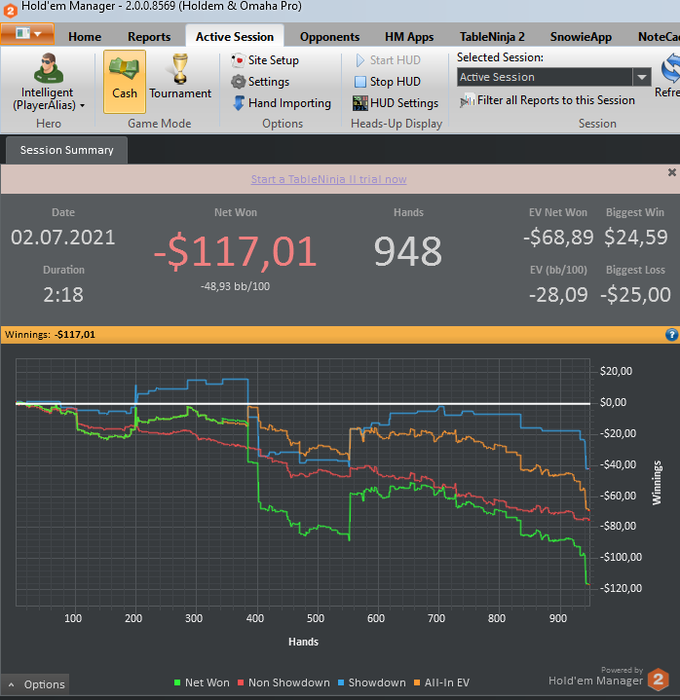The height and width of the screenshot is (700, 680).
Task: Select Tournament game mode
Action: (x=180, y=77)
